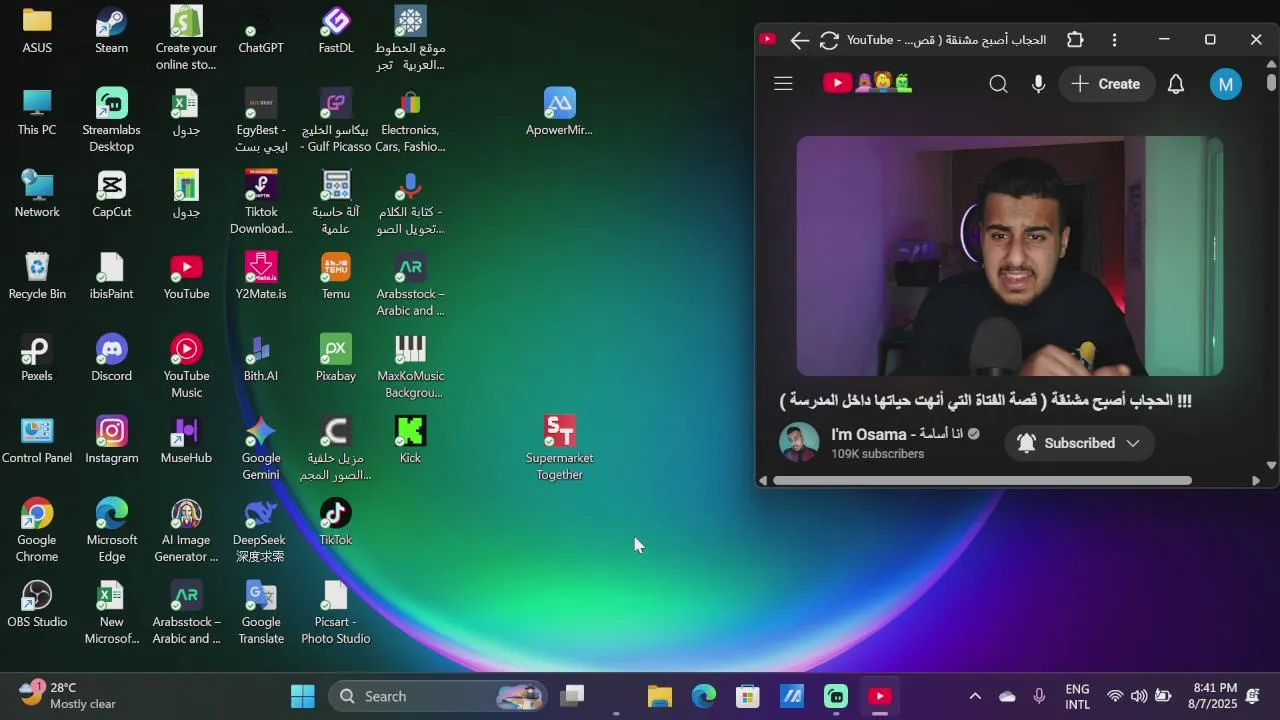Screen dimensions: 1280x720
Task: Open Discord desktop icon
Action: (x=111, y=358)
